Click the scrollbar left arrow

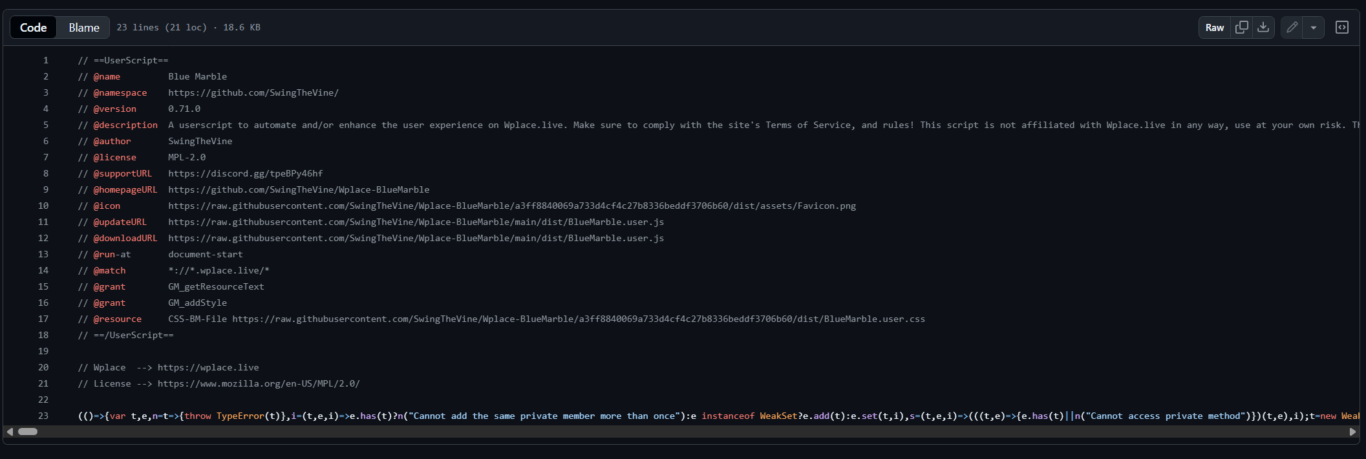(9, 431)
